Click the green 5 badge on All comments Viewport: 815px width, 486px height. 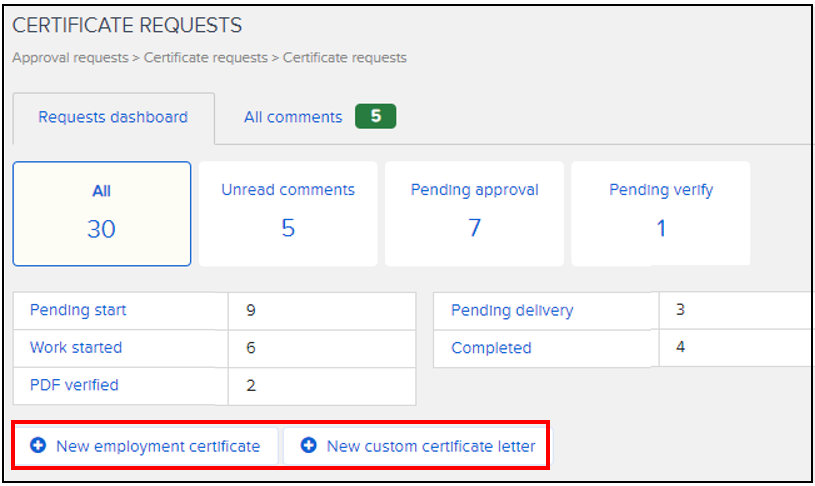pyautogui.click(x=375, y=117)
